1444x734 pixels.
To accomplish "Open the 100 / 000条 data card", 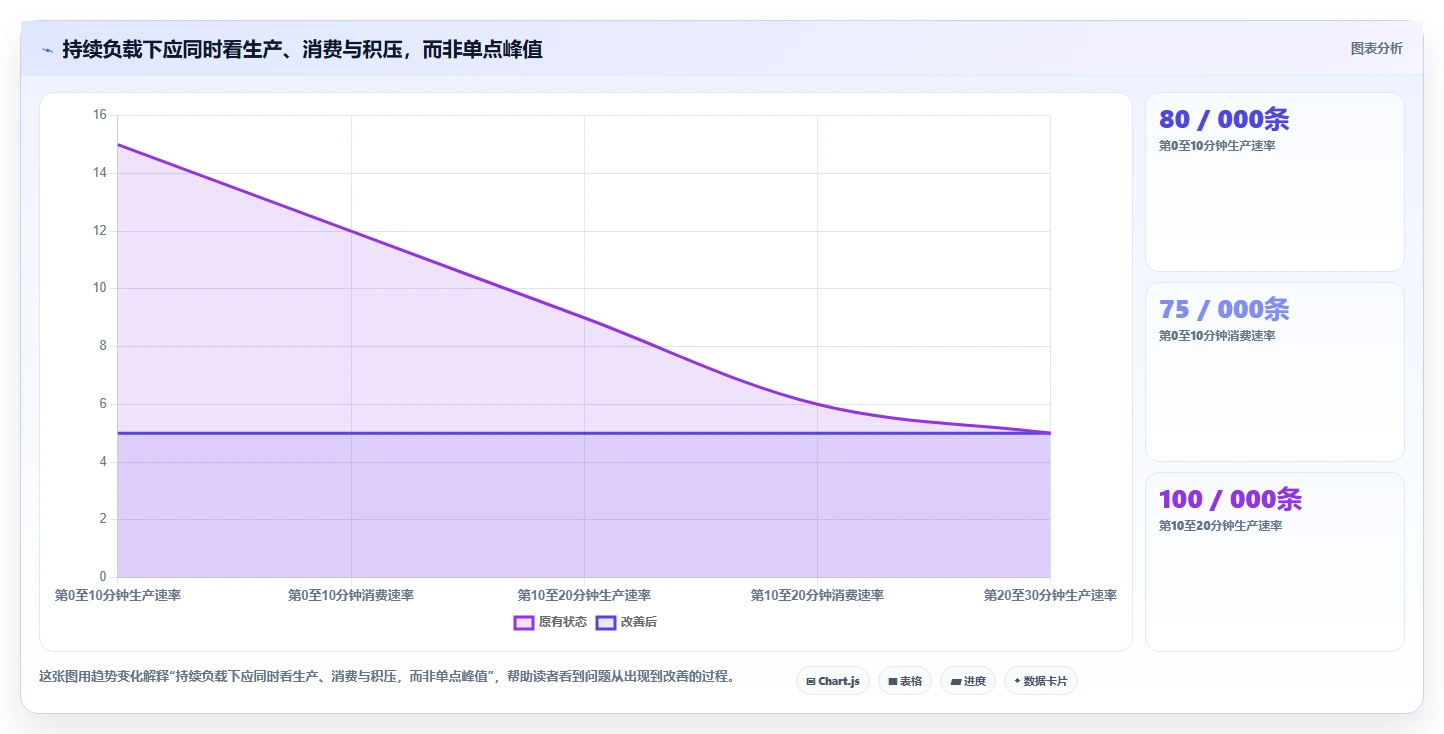I will point(1275,562).
